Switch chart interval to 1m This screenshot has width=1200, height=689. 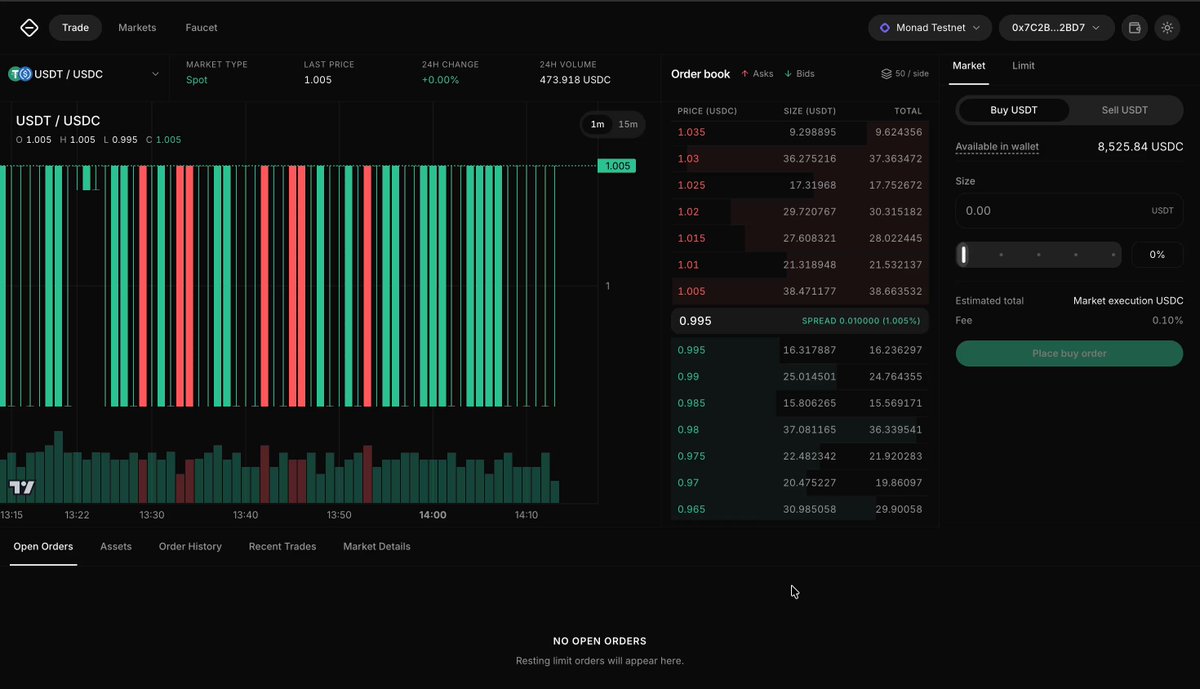(x=597, y=124)
